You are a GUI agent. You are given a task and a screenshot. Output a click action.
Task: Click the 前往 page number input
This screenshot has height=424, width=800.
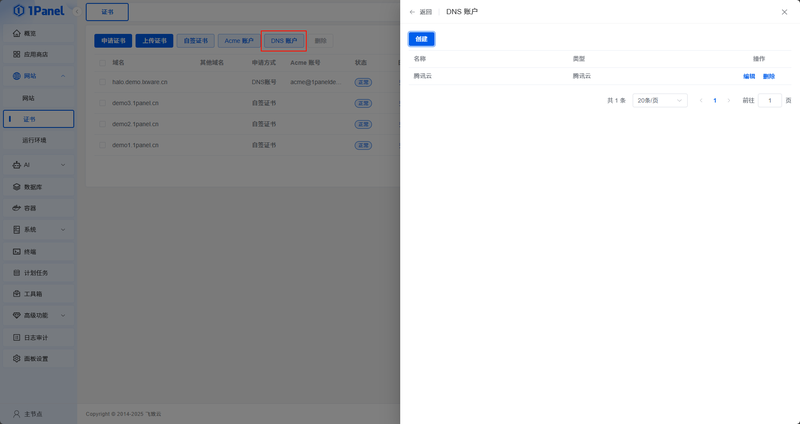[x=770, y=101]
